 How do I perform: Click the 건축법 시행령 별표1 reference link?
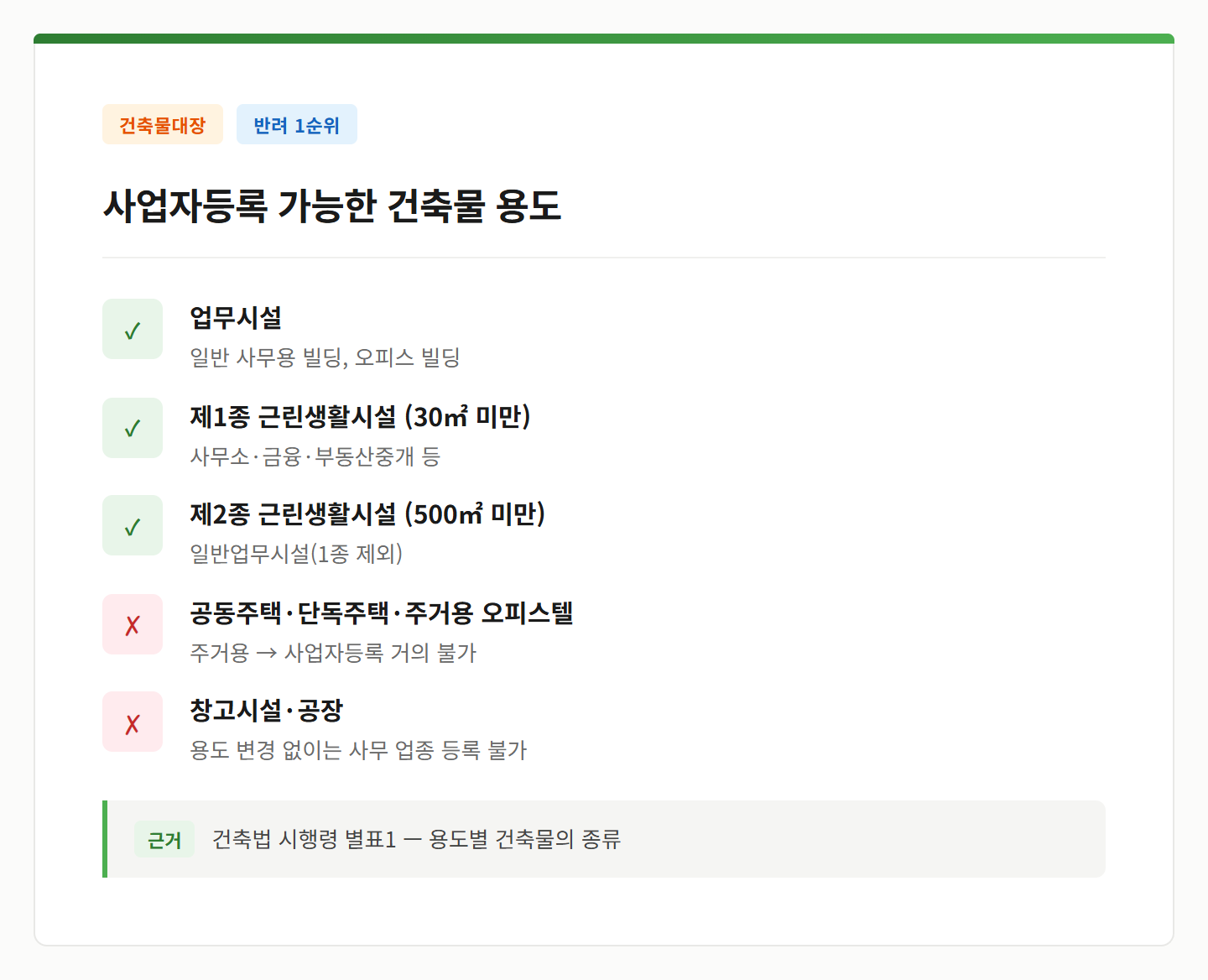coord(418,839)
